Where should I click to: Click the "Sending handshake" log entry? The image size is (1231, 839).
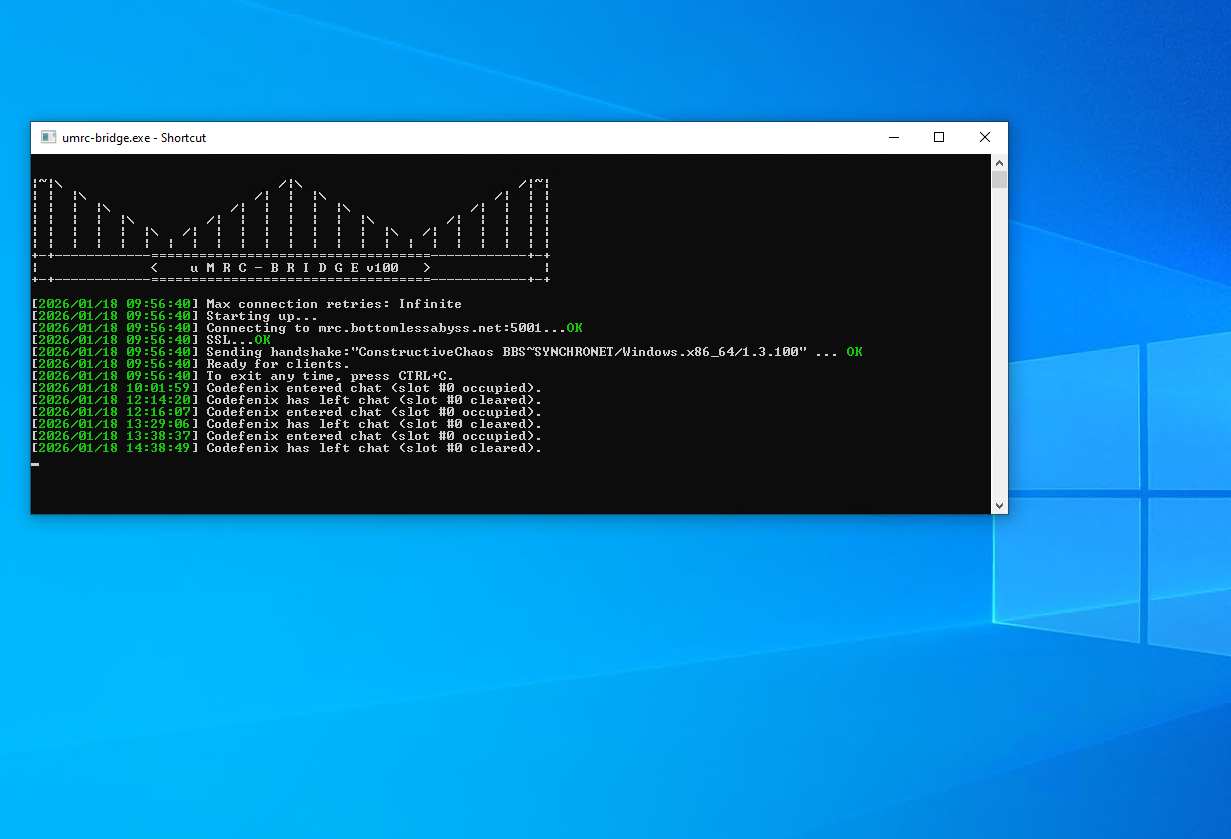505,352
